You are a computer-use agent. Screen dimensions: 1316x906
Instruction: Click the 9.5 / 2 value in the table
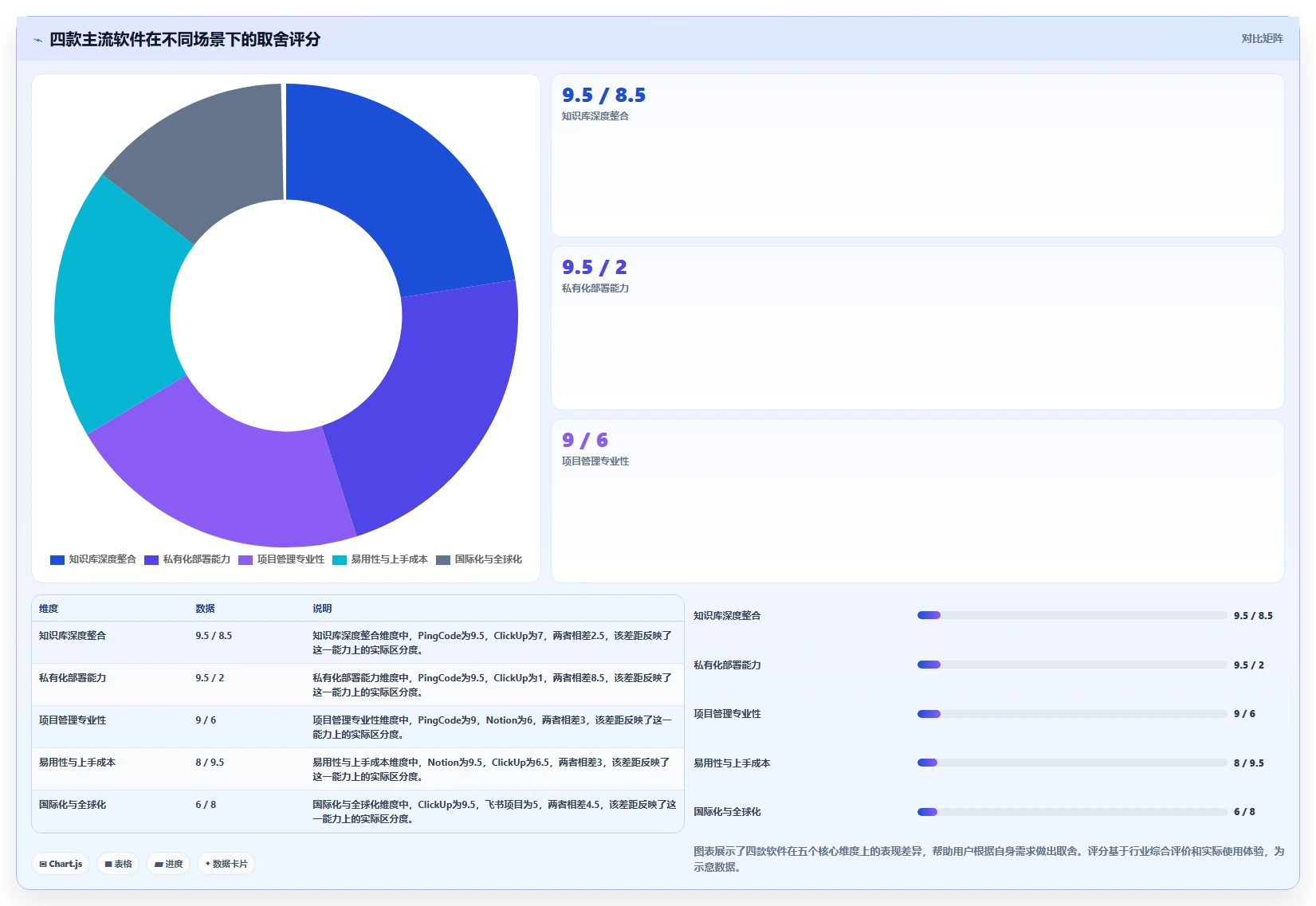pos(210,678)
